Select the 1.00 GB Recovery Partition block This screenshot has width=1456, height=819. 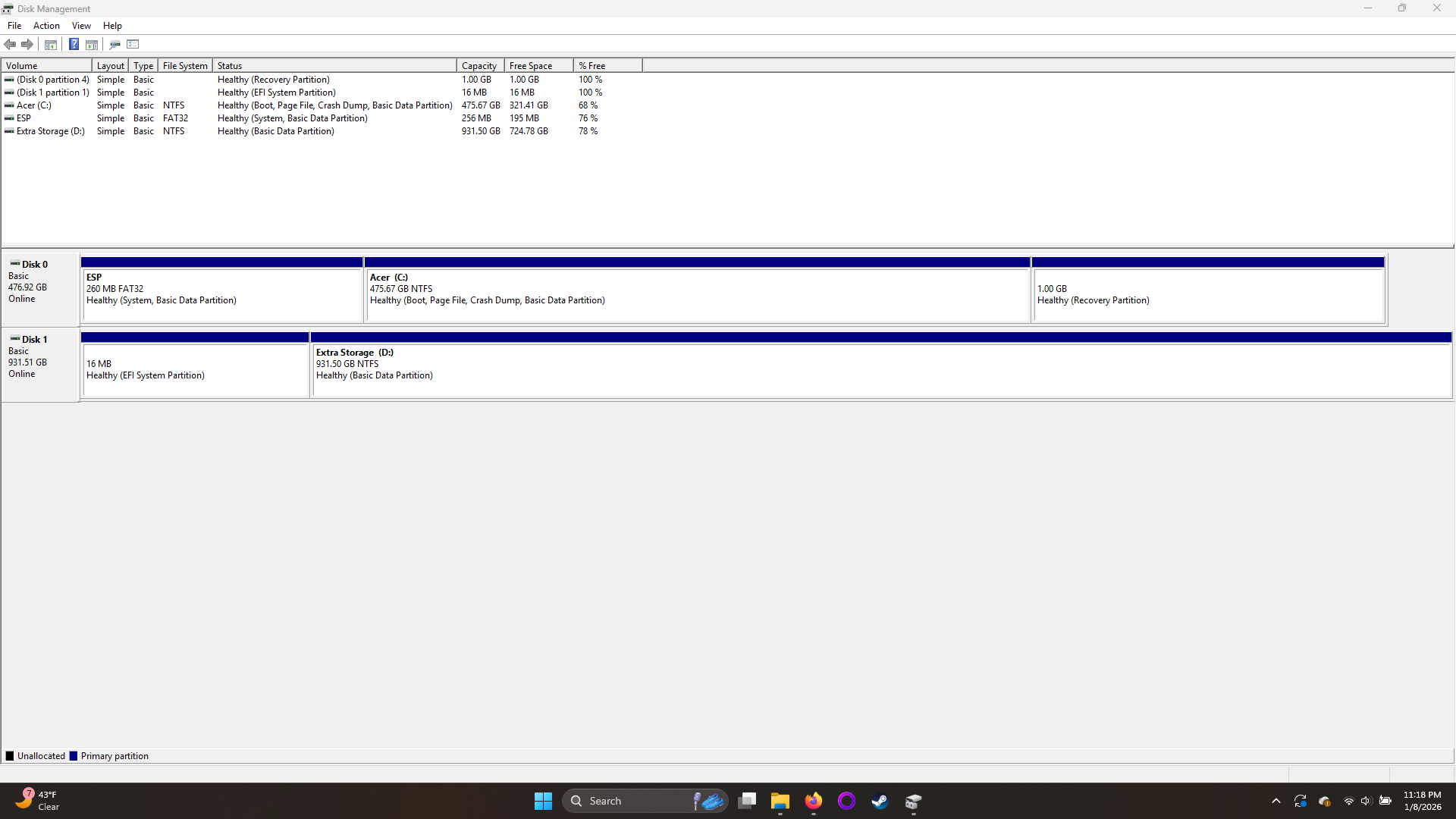point(1207,294)
